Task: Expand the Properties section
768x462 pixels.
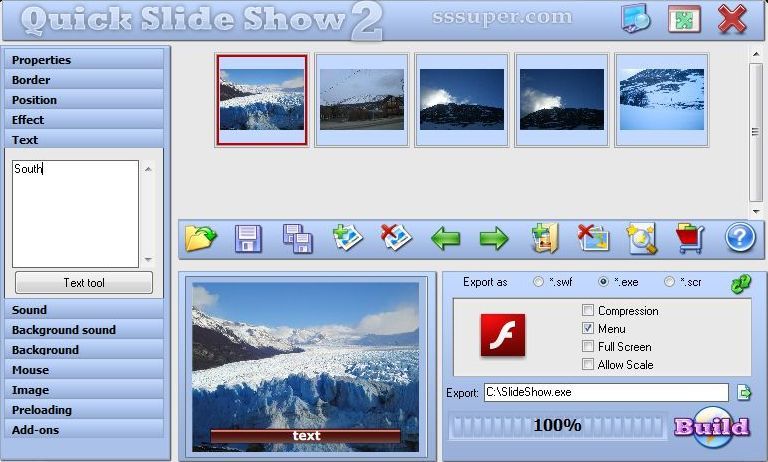Action: click(84, 60)
